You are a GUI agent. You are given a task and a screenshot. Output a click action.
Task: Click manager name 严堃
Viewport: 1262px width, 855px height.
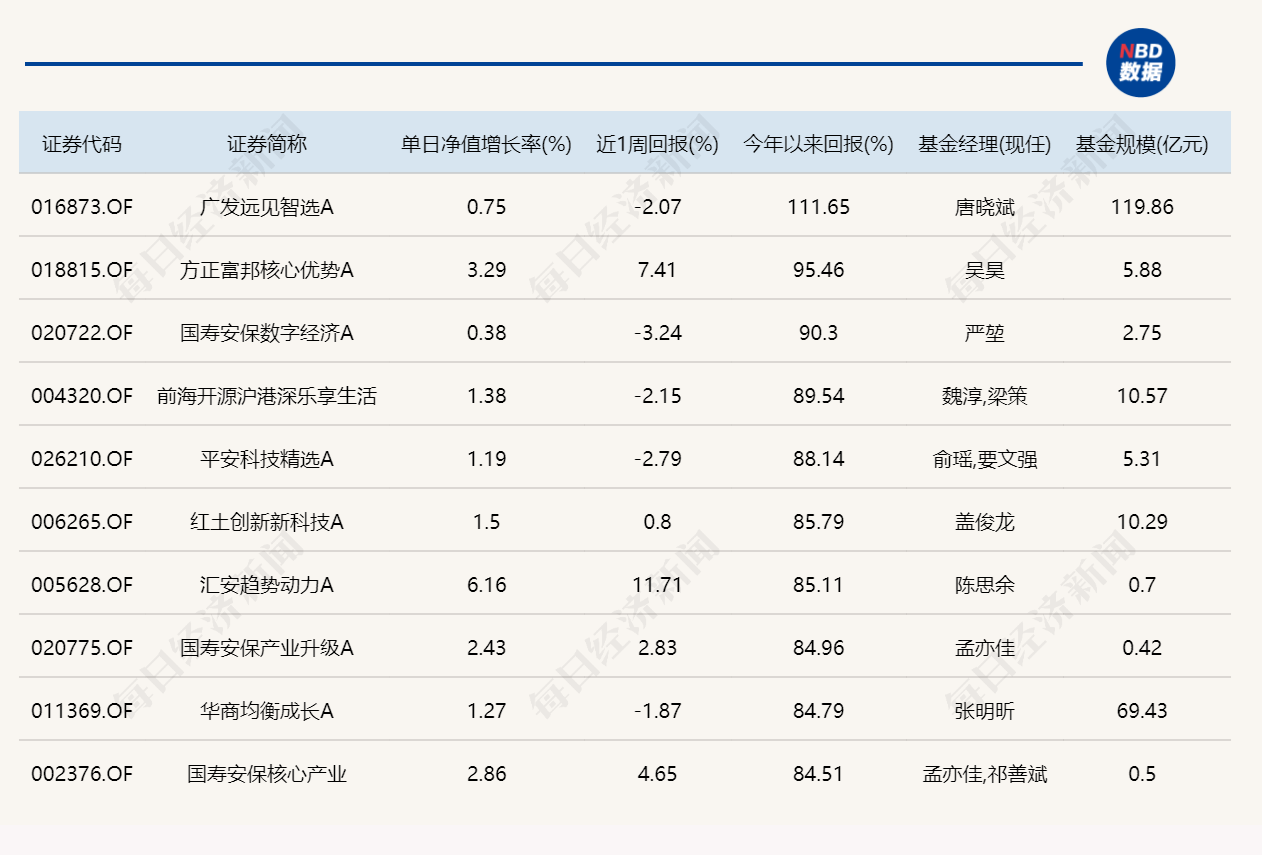point(984,333)
